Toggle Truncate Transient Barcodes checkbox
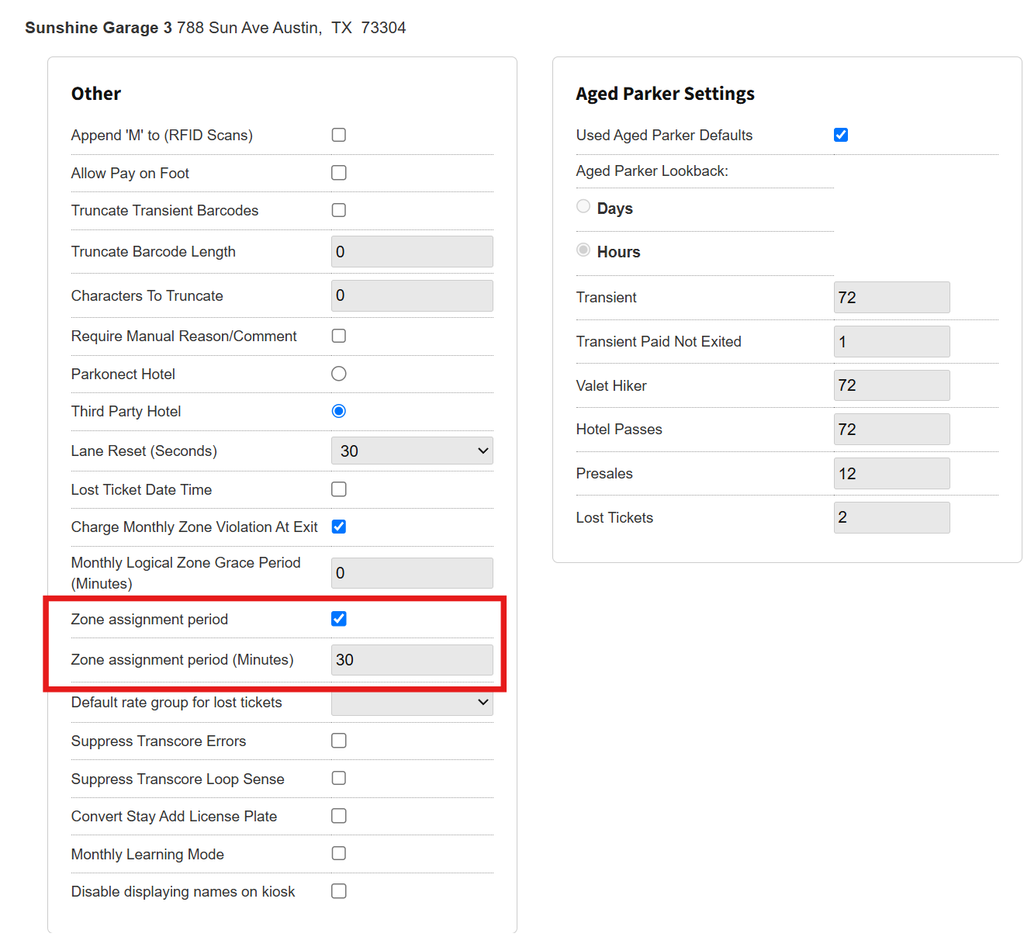The image size is (1024, 936). click(338, 210)
